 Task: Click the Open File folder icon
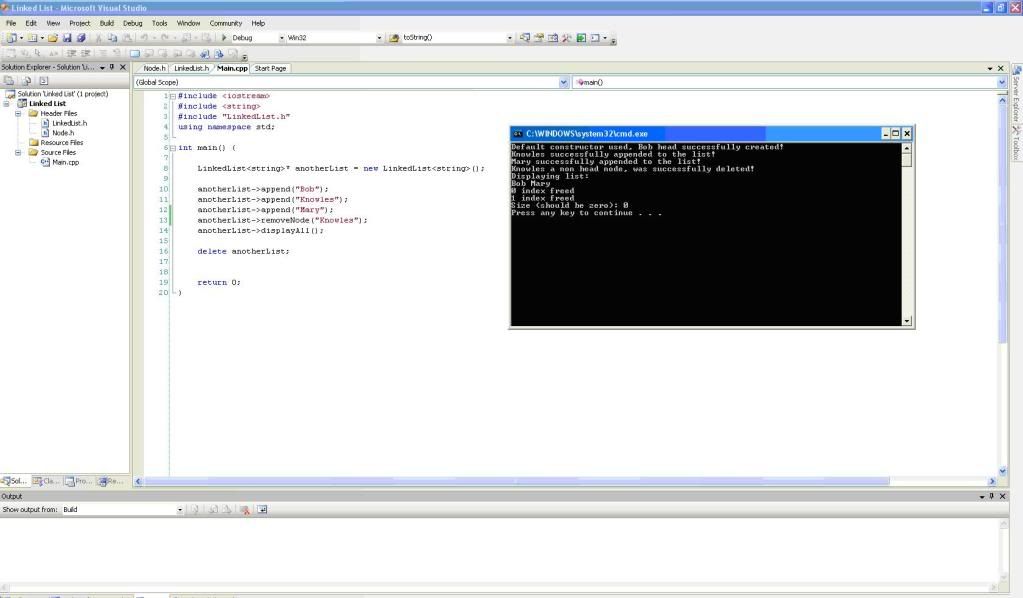tap(53, 38)
